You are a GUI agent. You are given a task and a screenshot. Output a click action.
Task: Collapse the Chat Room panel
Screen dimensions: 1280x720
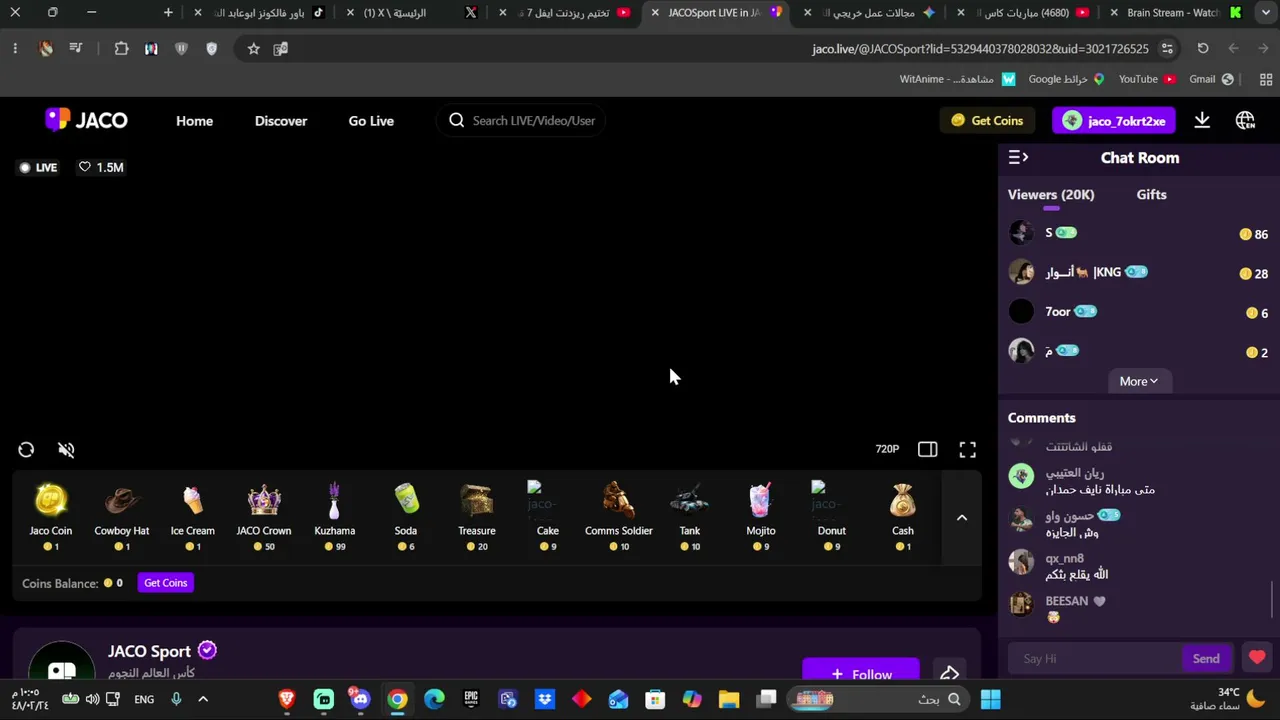[1018, 158]
